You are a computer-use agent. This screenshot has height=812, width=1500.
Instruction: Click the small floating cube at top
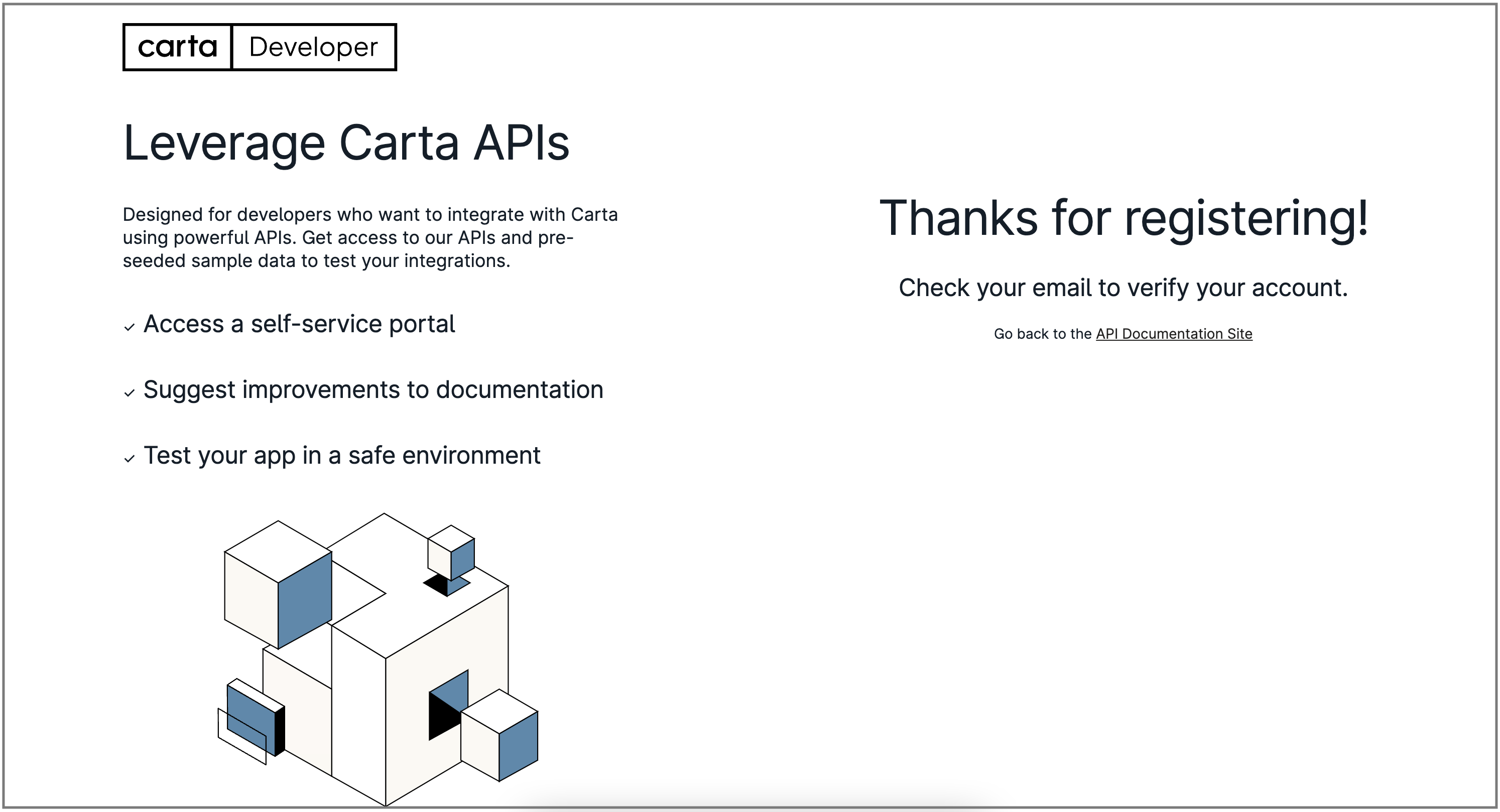(451, 553)
